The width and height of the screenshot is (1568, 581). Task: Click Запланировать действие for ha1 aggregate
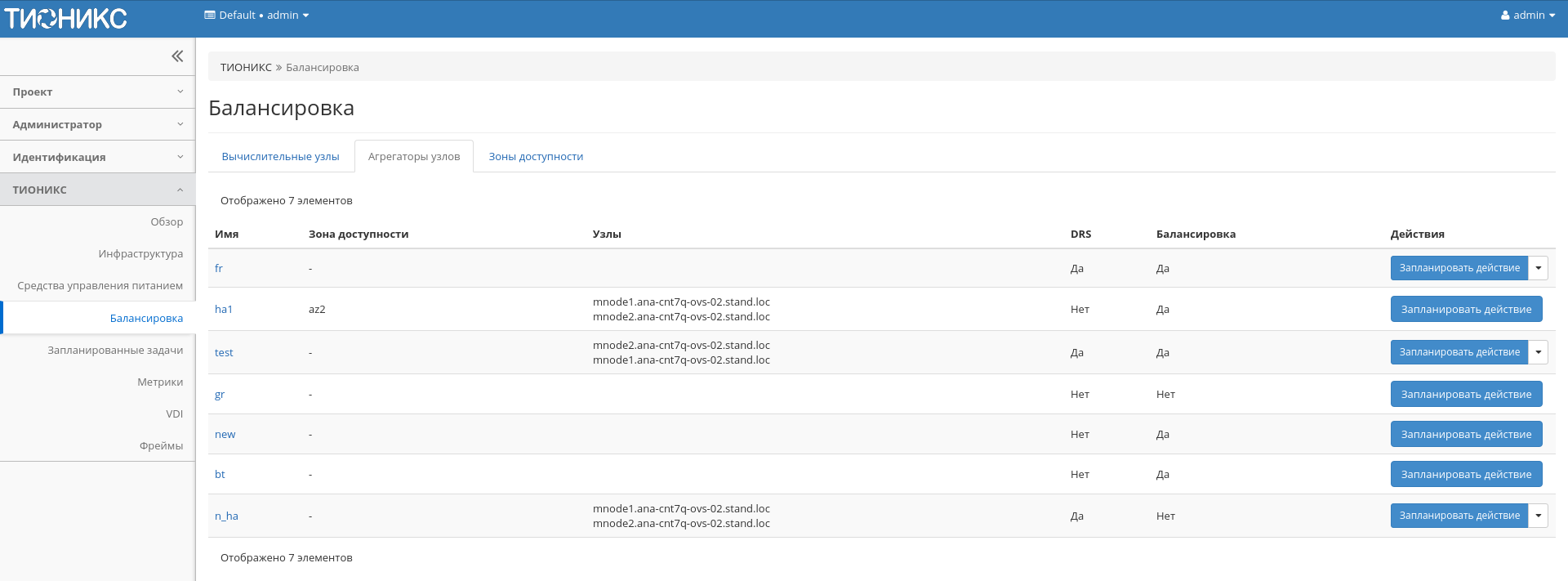(x=1466, y=310)
